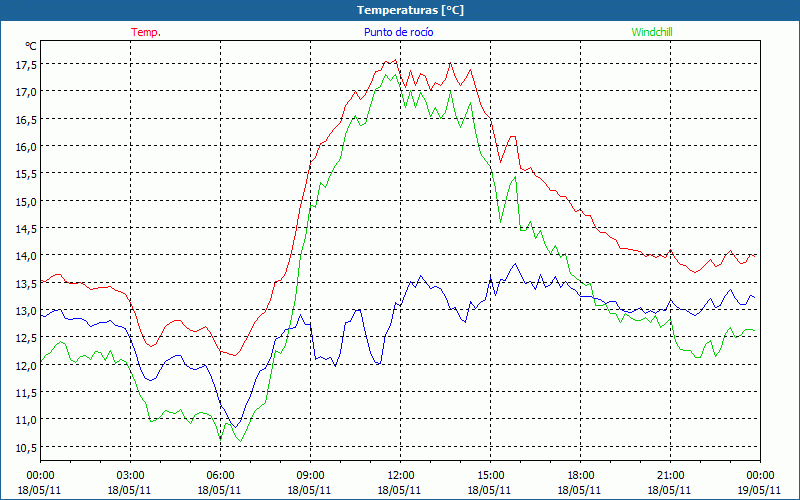Click the 16,5 y-axis value
Screen dimensions: 800x500
coord(26,119)
